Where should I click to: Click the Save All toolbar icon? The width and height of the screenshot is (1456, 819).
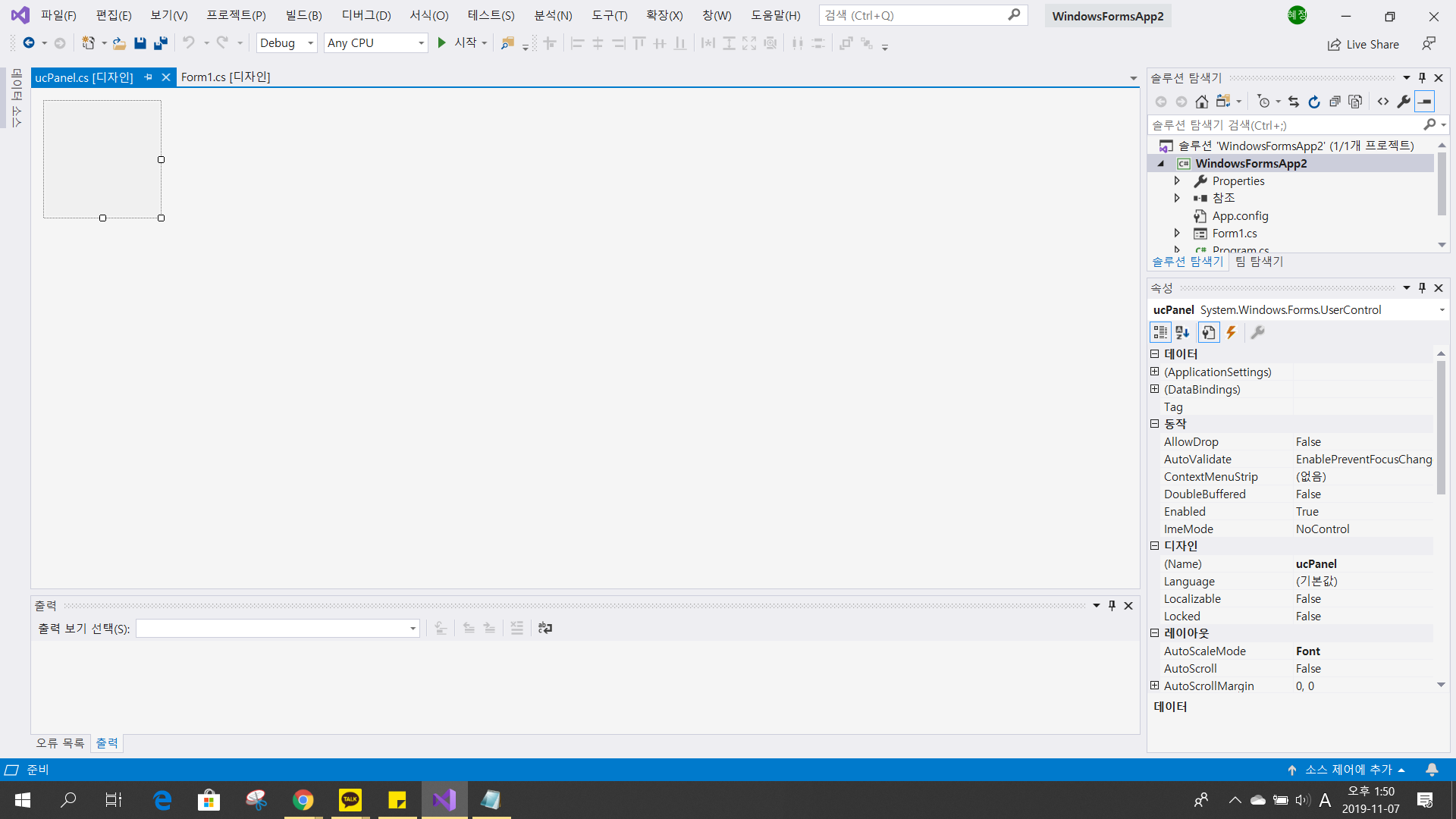pos(160,43)
